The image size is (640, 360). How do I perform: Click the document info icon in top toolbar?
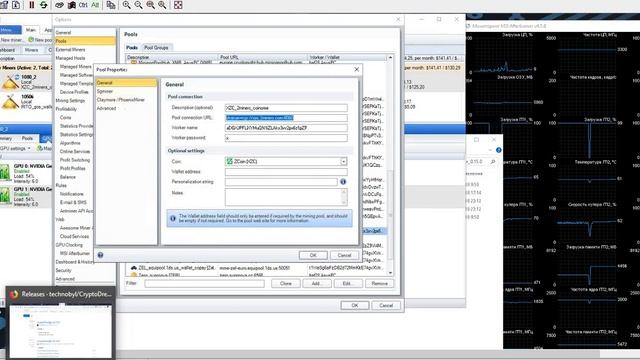(16, 5)
